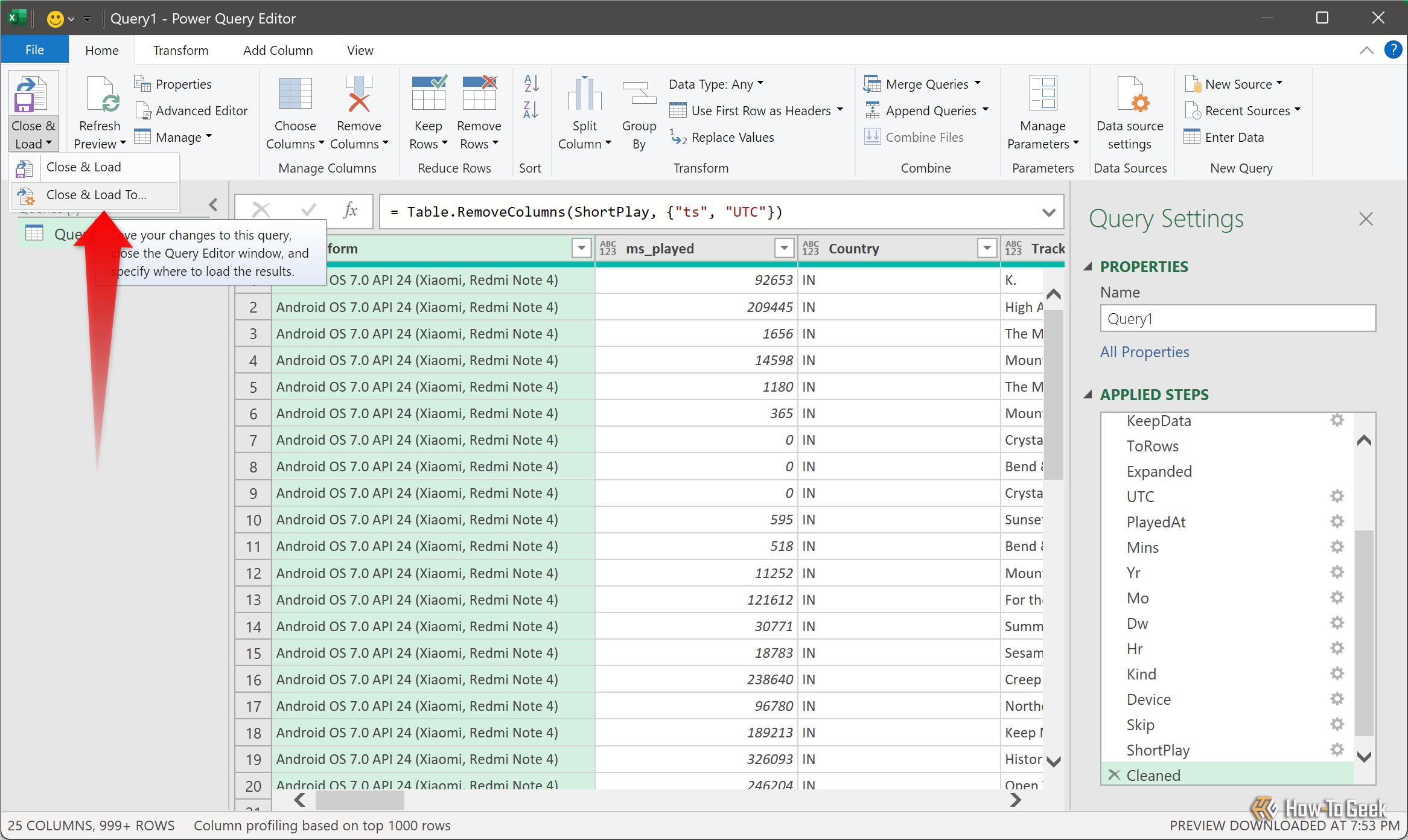Screen dimensions: 1408x840
Task: Click the Manage Parameters icon
Action: pos(1043,93)
